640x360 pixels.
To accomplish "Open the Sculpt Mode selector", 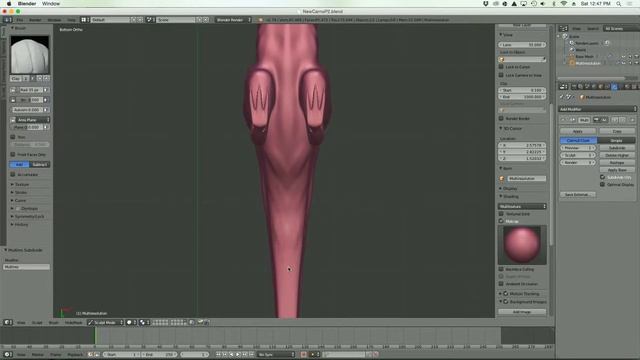I will pyautogui.click(x=105, y=322).
